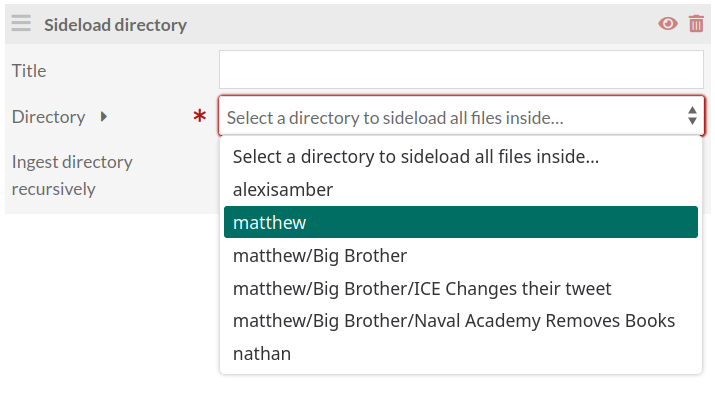This screenshot has height=394, width=715.
Task: Click the Sideload directory heading text
Action: tap(115, 25)
